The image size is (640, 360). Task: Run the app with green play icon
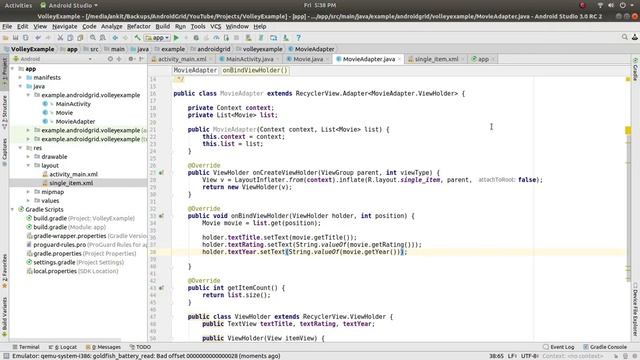pyautogui.click(x=176, y=38)
